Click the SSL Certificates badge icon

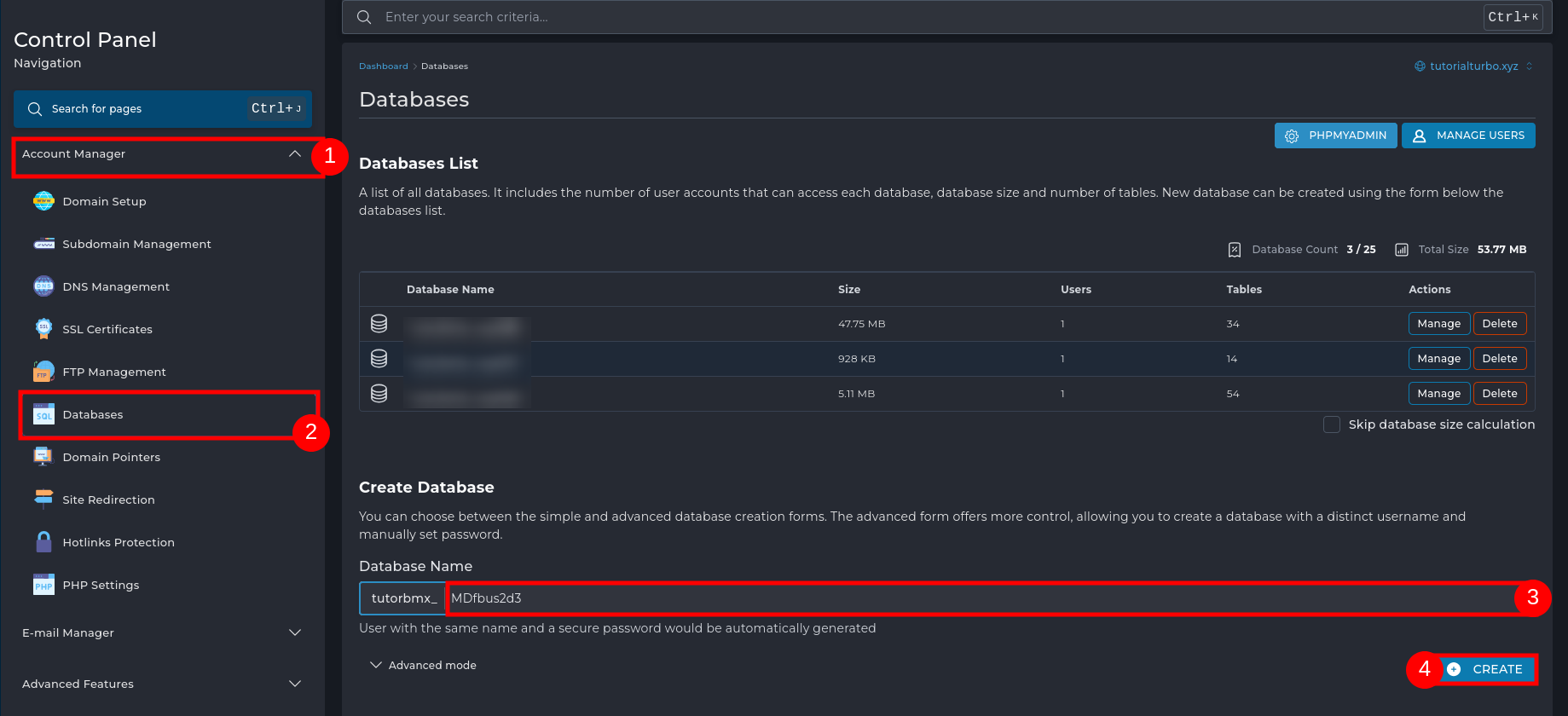[43, 329]
